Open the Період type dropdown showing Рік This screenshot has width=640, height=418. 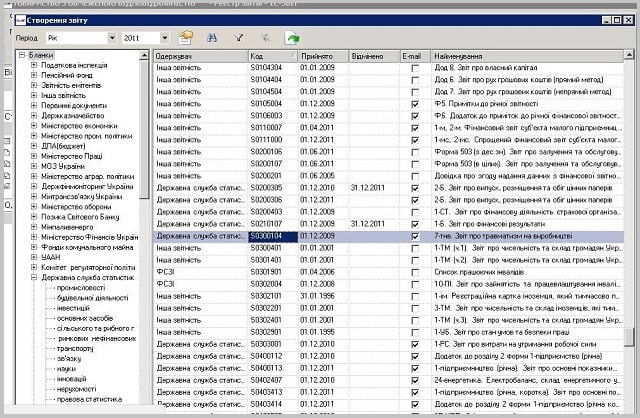click(x=110, y=38)
